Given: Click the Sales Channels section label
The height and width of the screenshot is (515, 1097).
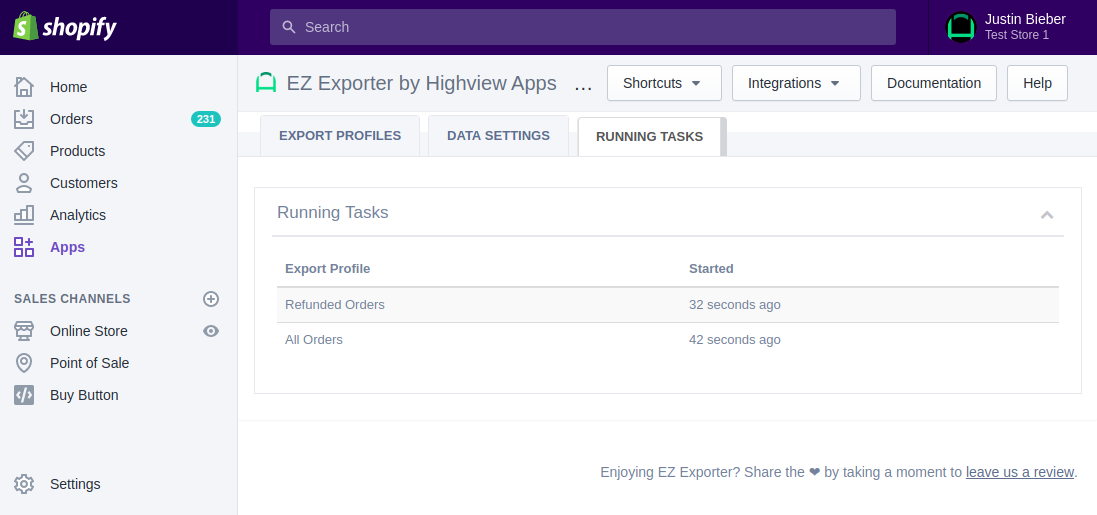Looking at the screenshot, I should point(72,299).
